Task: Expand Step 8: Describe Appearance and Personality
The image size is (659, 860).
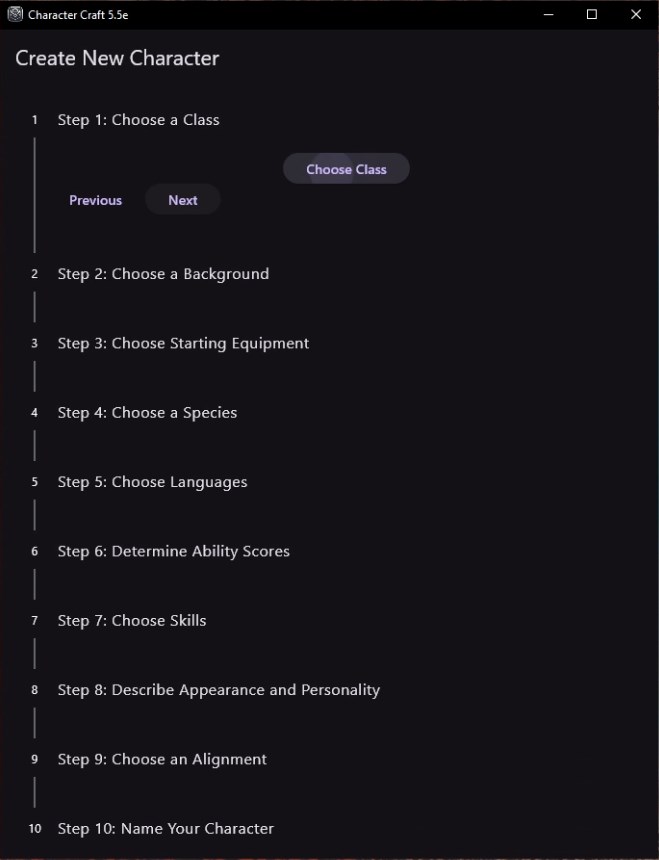Action: pos(219,689)
